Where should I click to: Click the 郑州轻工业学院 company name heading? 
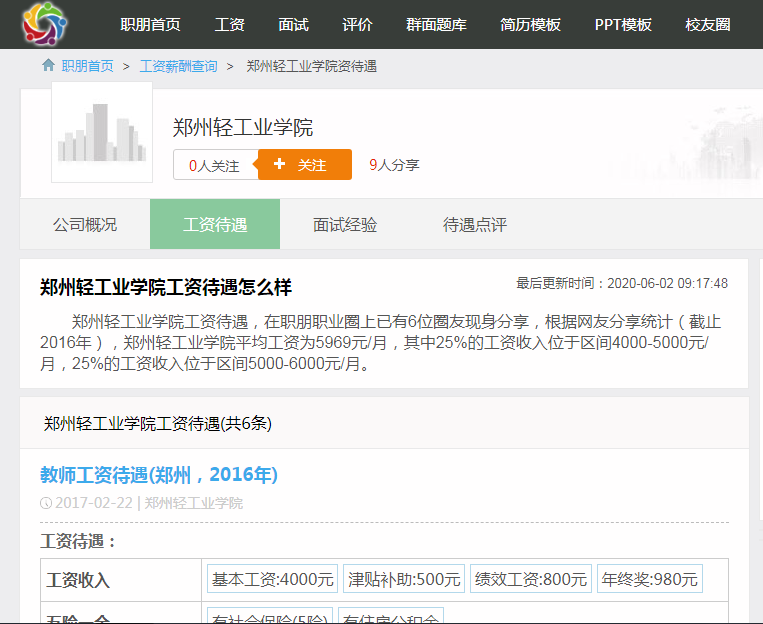click(243, 128)
